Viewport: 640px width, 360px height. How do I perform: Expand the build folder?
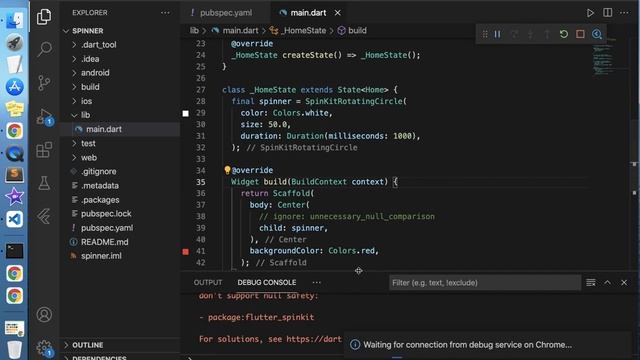(x=120, y=87)
